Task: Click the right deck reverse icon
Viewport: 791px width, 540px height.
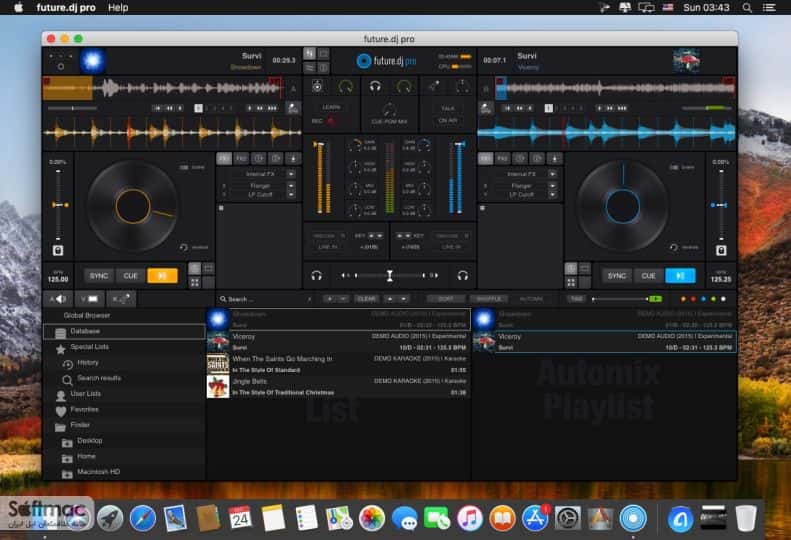Action: pos(673,247)
